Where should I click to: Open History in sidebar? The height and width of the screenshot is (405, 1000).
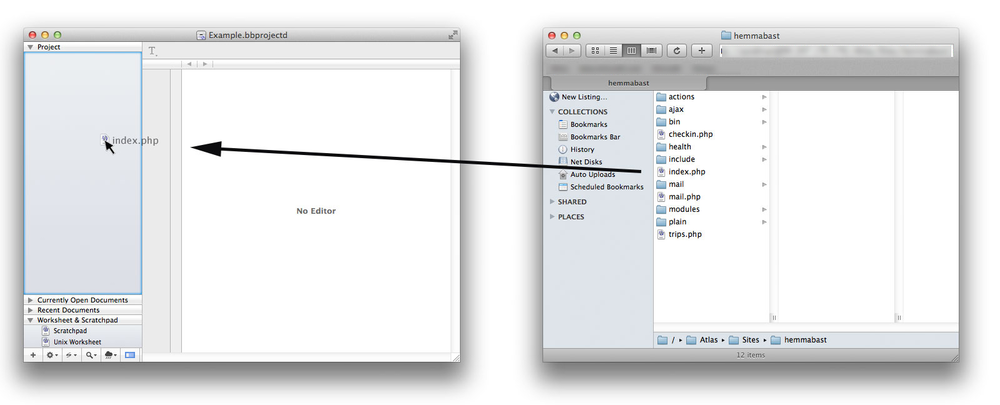[576, 149]
